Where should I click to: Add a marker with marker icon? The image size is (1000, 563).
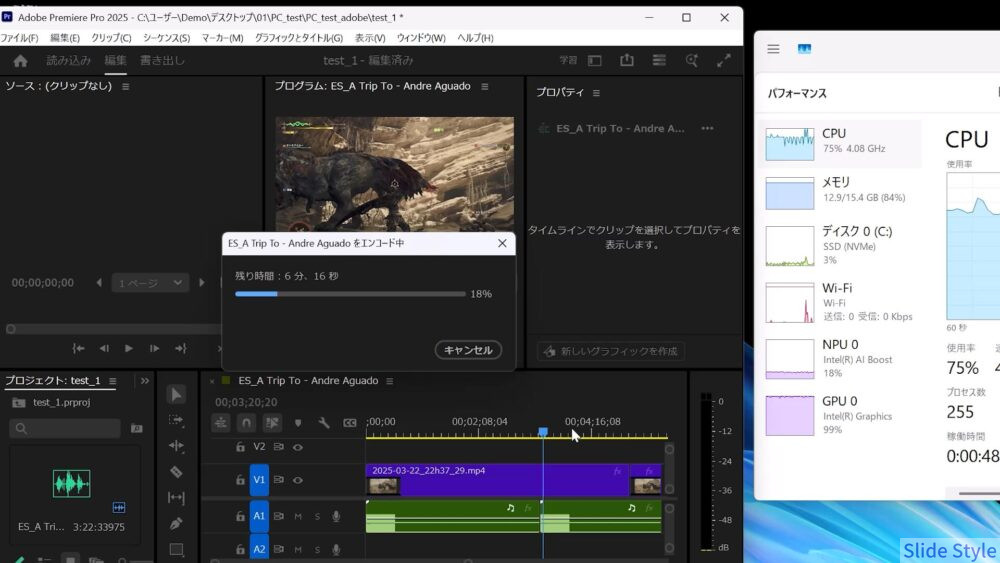(x=298, y=423)
